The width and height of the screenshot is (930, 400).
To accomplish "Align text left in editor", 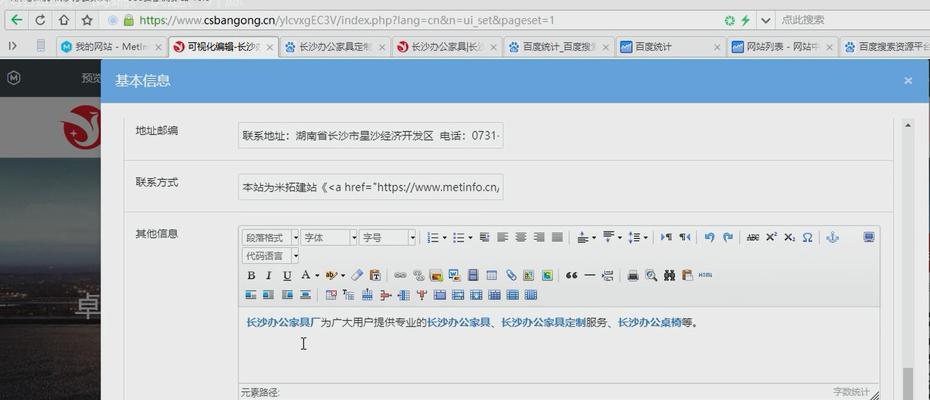I will (502, 237).
